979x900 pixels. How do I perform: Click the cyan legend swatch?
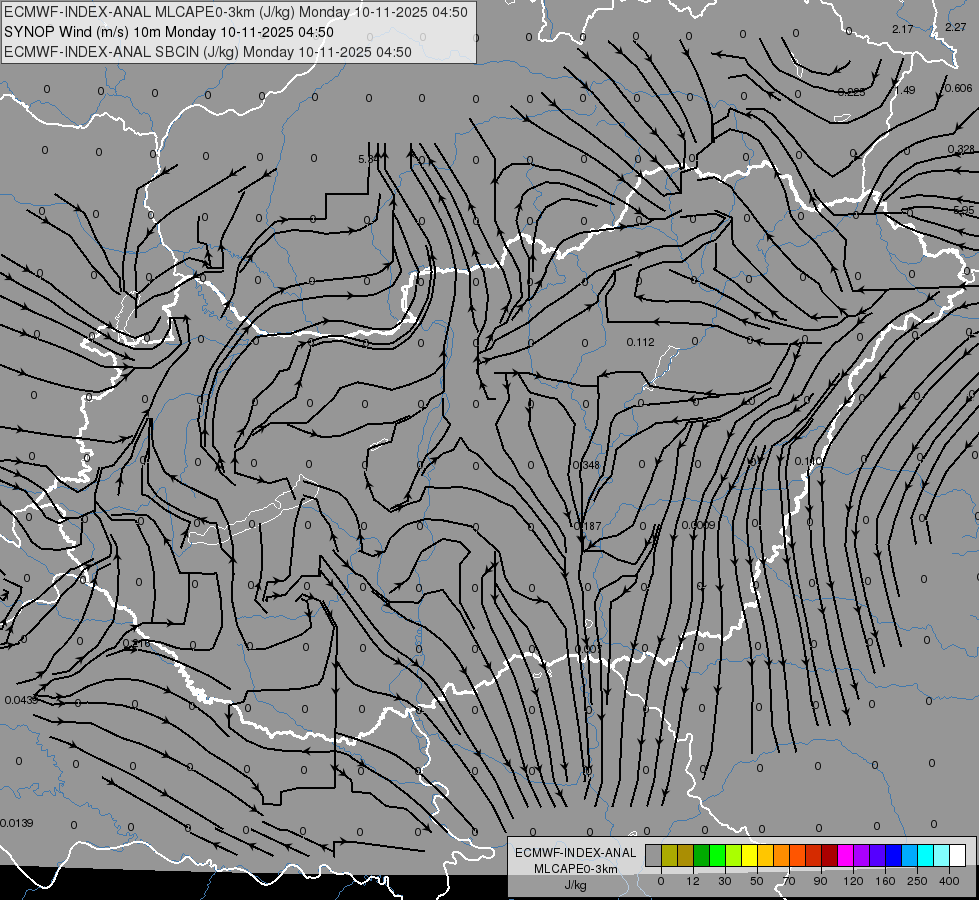click(925, 855)
